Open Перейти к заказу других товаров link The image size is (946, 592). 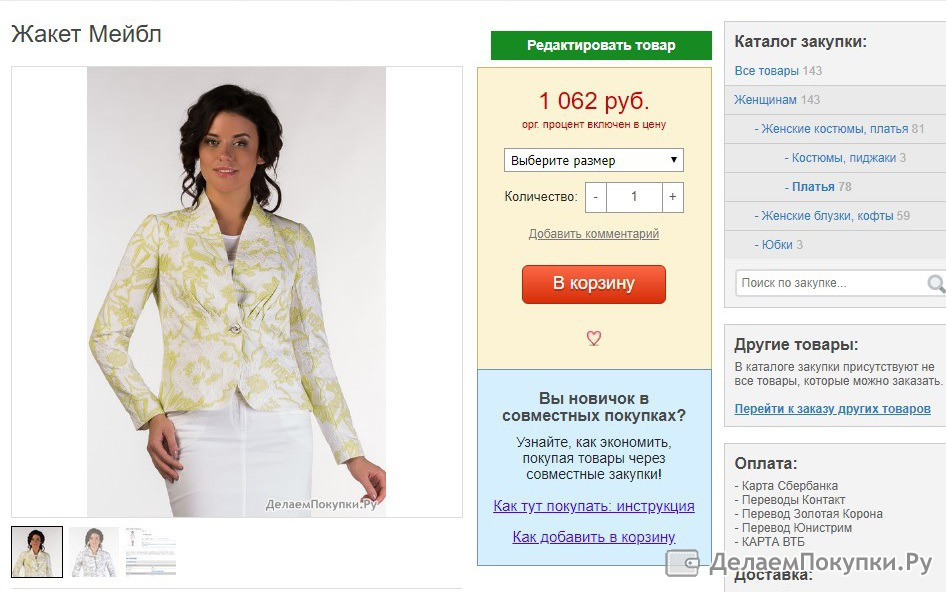point(833,409)
